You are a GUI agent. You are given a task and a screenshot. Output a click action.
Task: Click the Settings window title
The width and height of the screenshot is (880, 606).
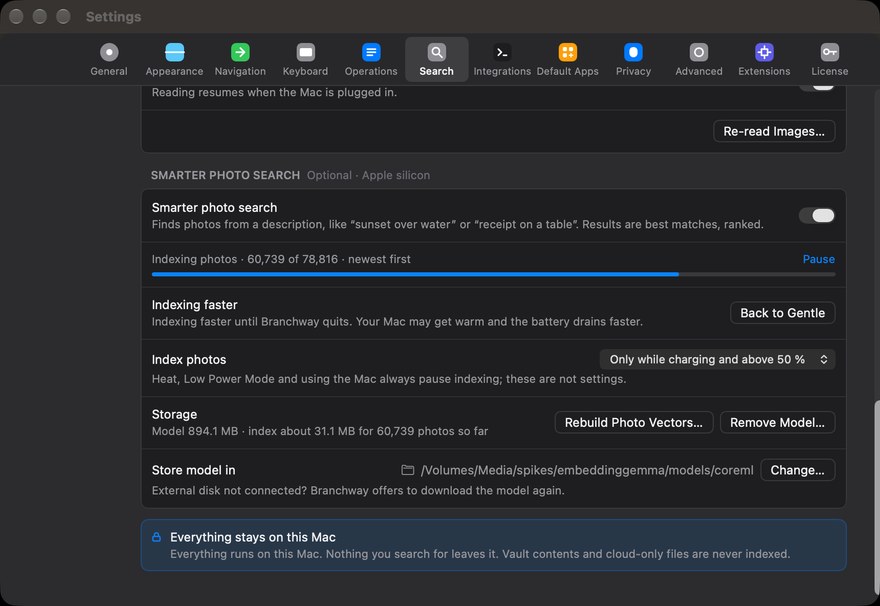113,17
